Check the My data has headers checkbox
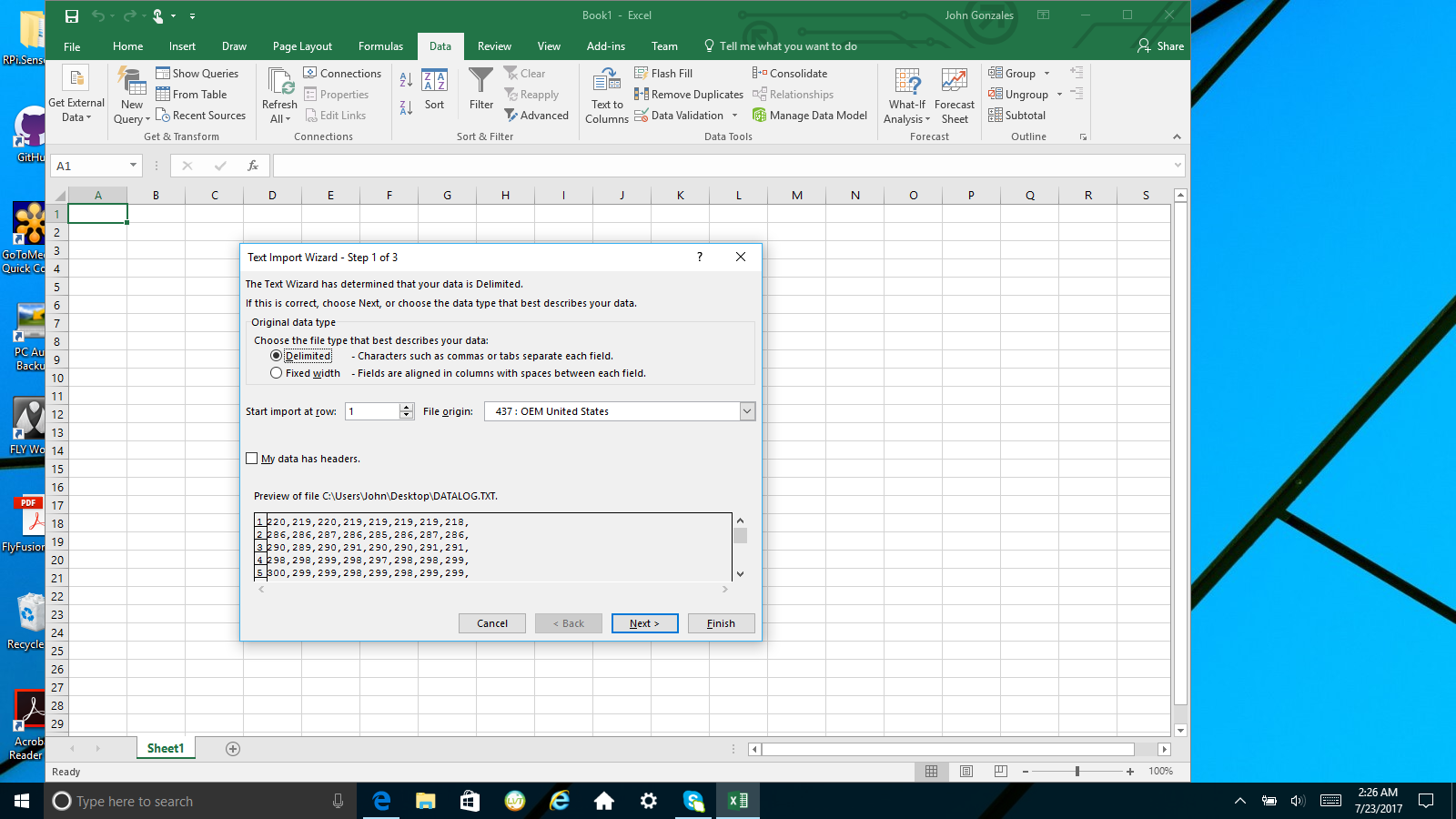This screenshot has width=1456, height=819. [252, 458]
